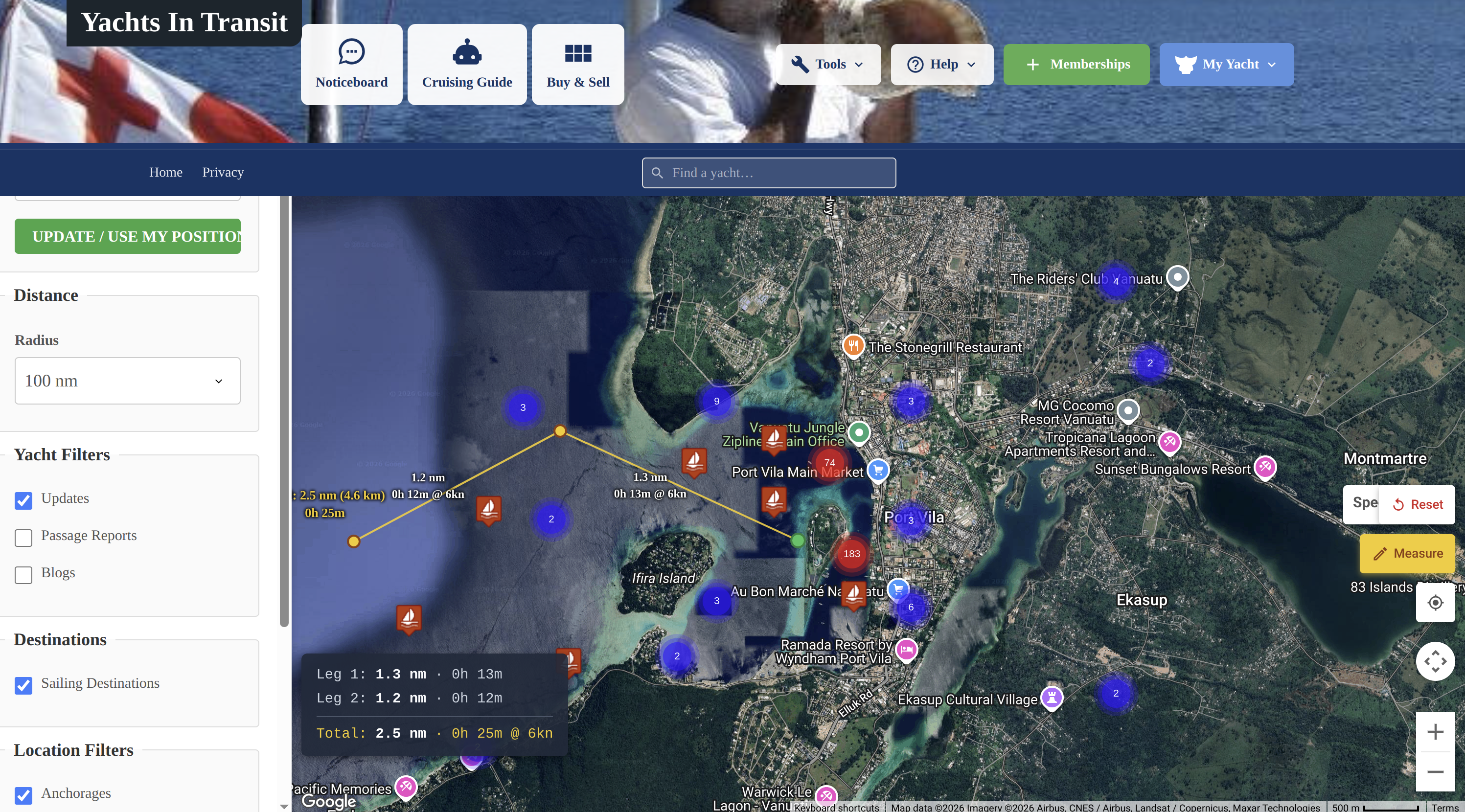Click inside the Find a yacht search field
Image resolution: width=1465 pixels, height=812 pixels.
[x=768, y=172]
